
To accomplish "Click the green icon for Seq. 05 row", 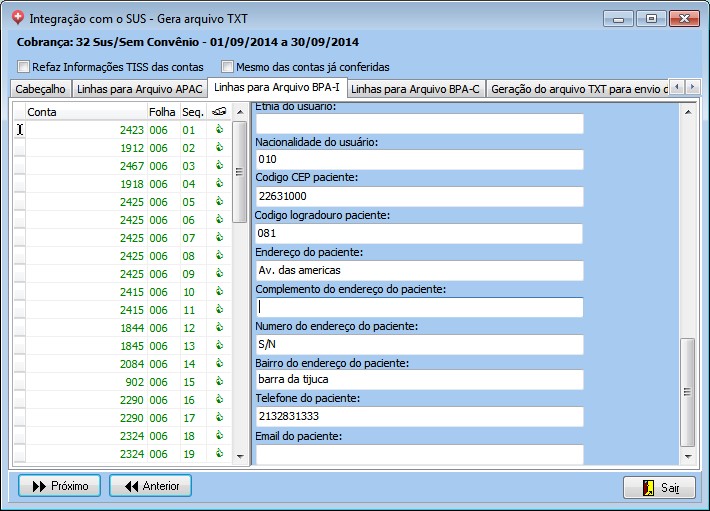I will (x=219, y=202).
